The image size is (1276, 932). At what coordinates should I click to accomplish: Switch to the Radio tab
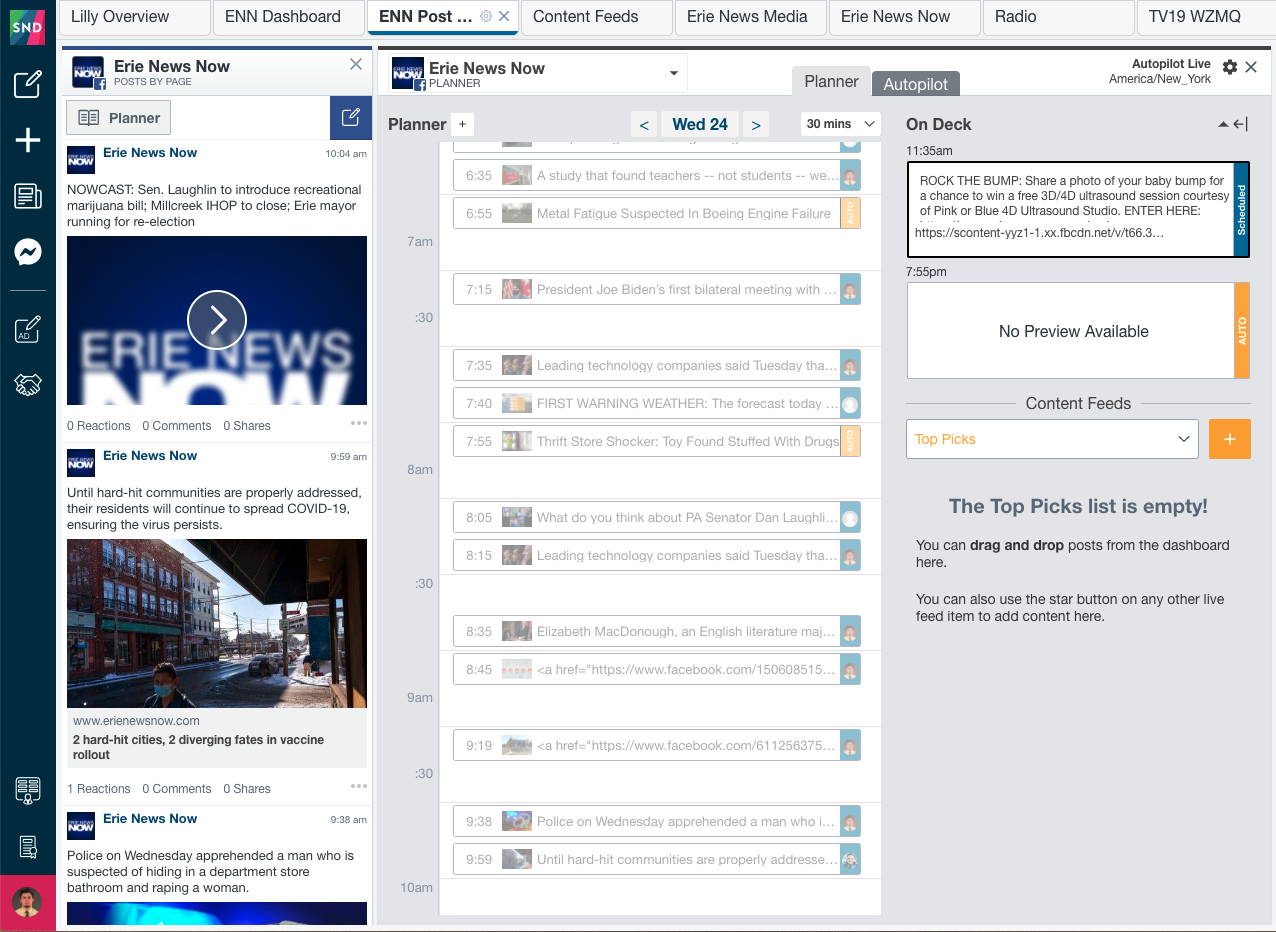pos(1058,16)
